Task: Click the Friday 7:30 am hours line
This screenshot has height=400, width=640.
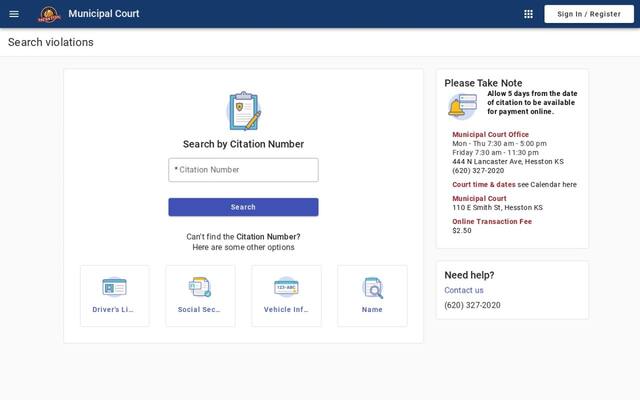Action: (x=495, y=153)
